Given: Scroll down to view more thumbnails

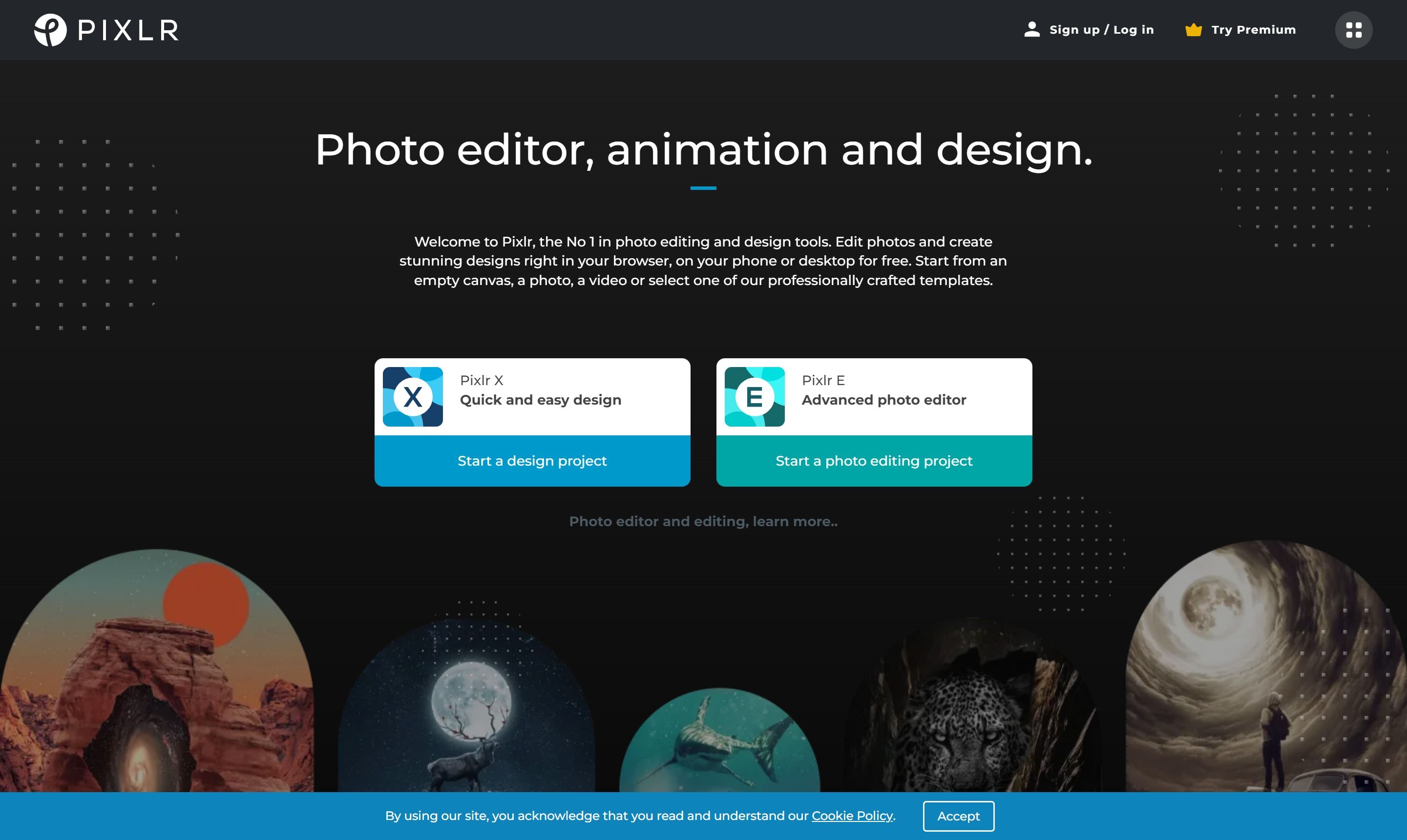Looking at the screenshot, I should coord(703,700).
